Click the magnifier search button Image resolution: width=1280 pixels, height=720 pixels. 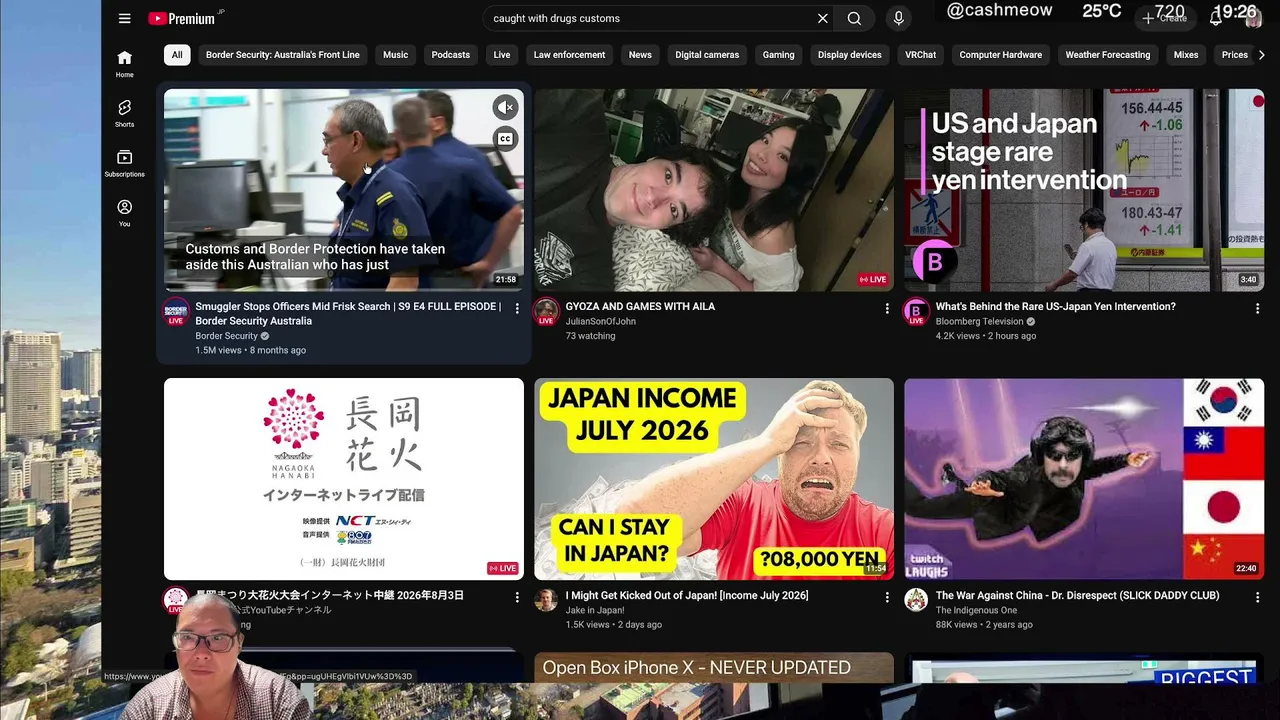pyautogui.click(x=854, y=18)
